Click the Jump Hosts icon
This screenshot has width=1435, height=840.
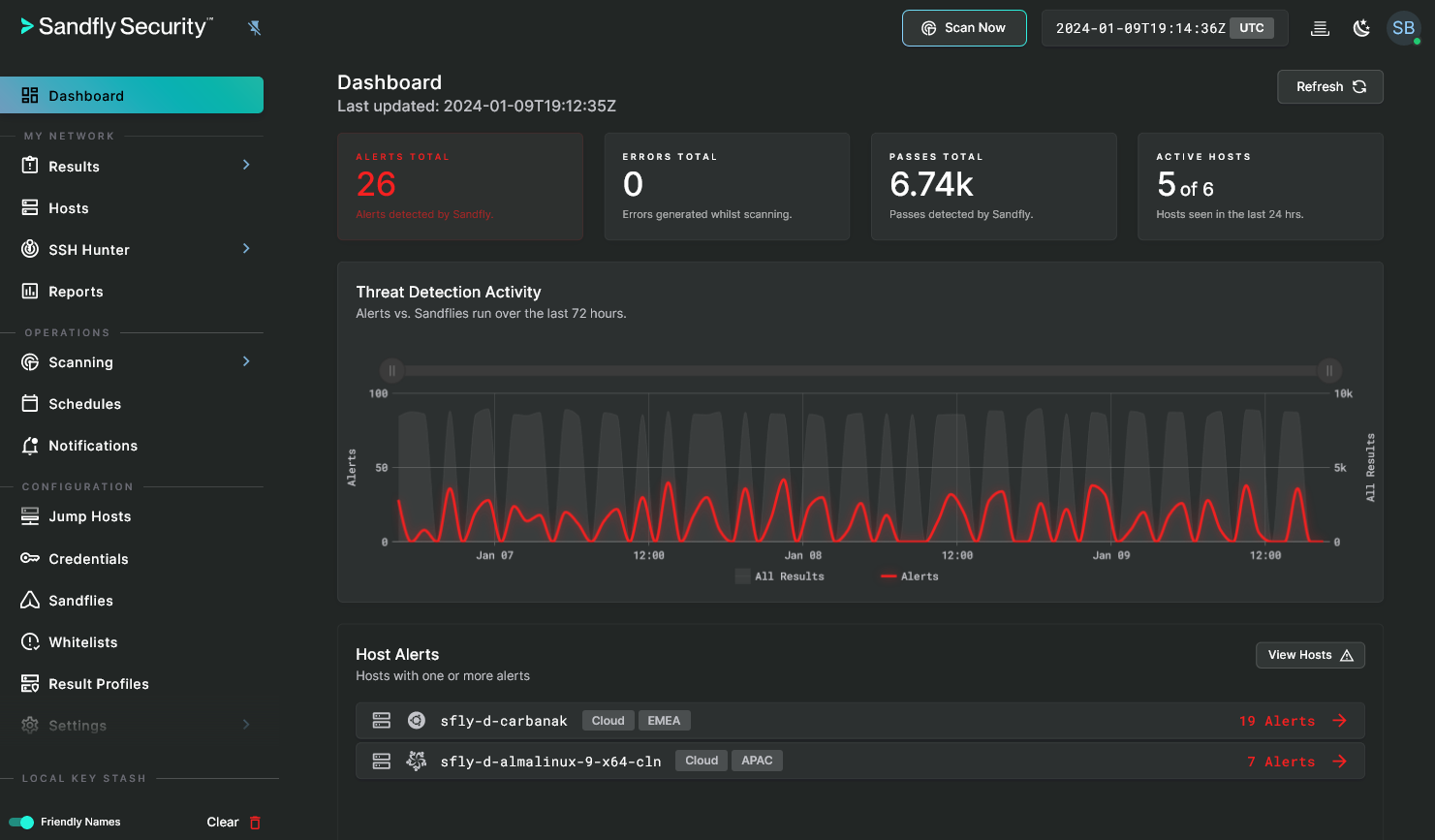tap(30, 515)
